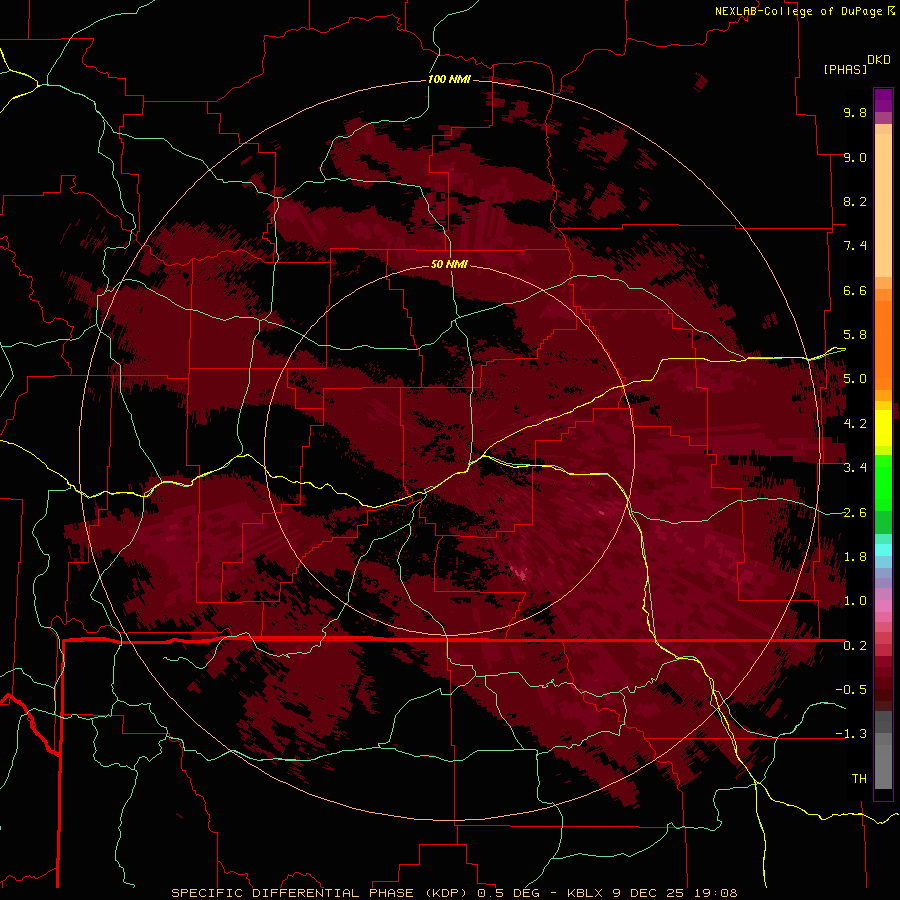Pick the pink segment of the color bar

883,606
